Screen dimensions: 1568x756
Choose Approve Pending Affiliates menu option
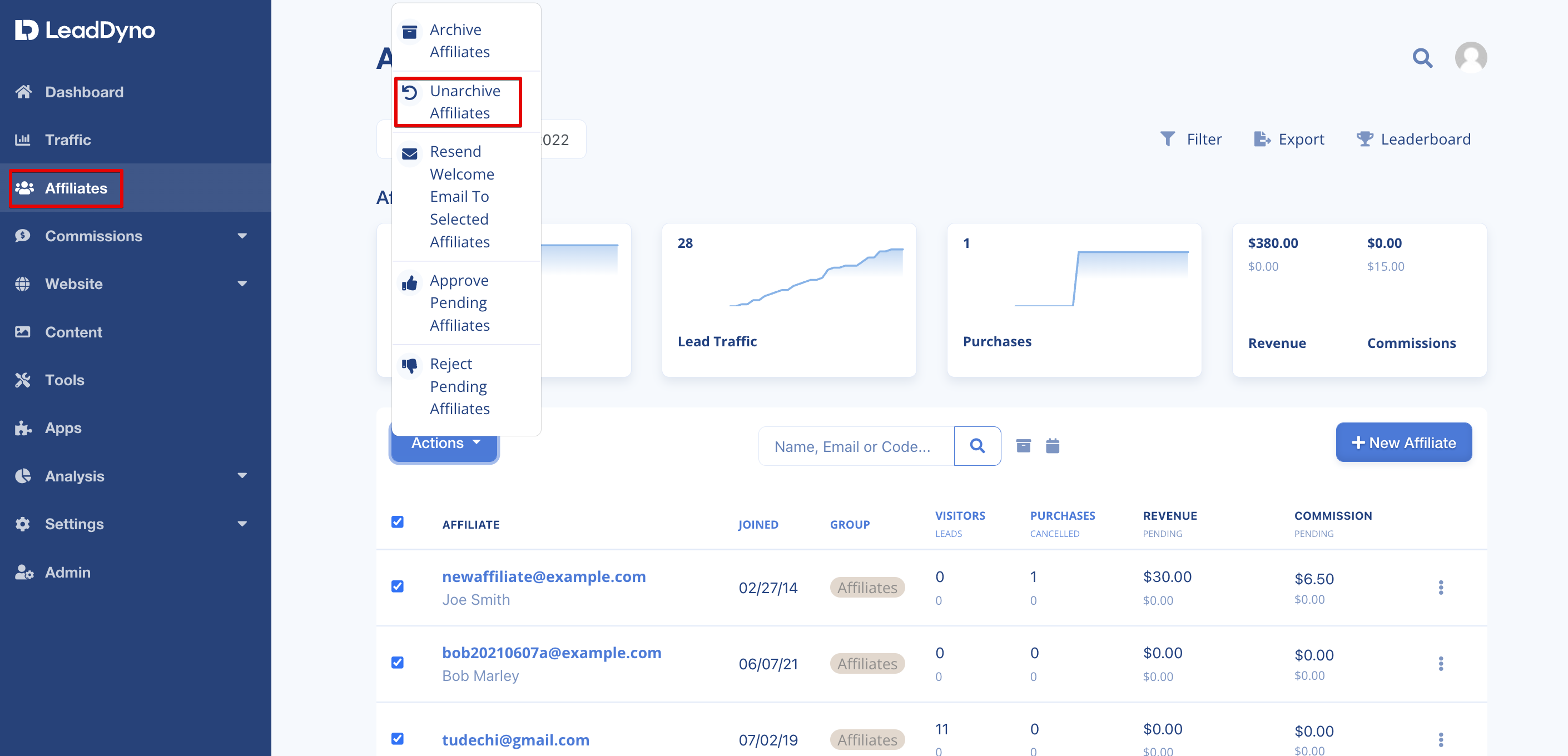pyautogui.click(x=458, y=303)
